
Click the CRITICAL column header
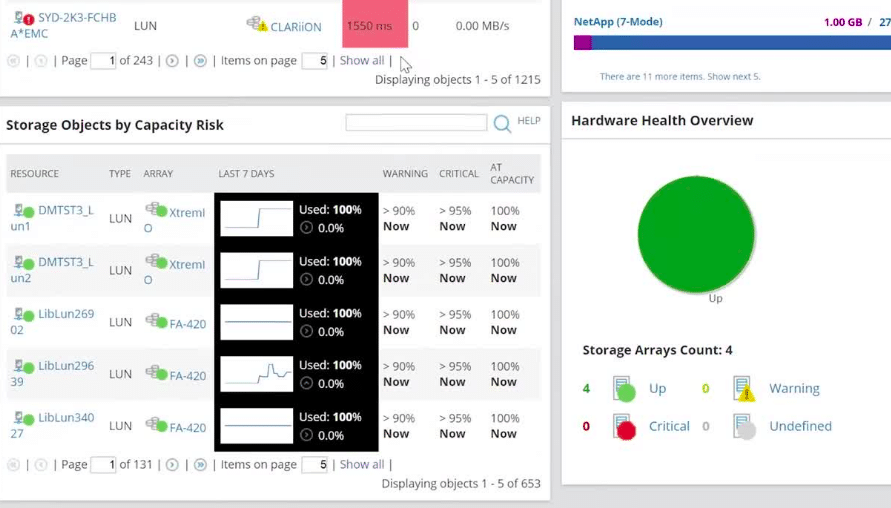pyautogui.click(x=459, y=173)
